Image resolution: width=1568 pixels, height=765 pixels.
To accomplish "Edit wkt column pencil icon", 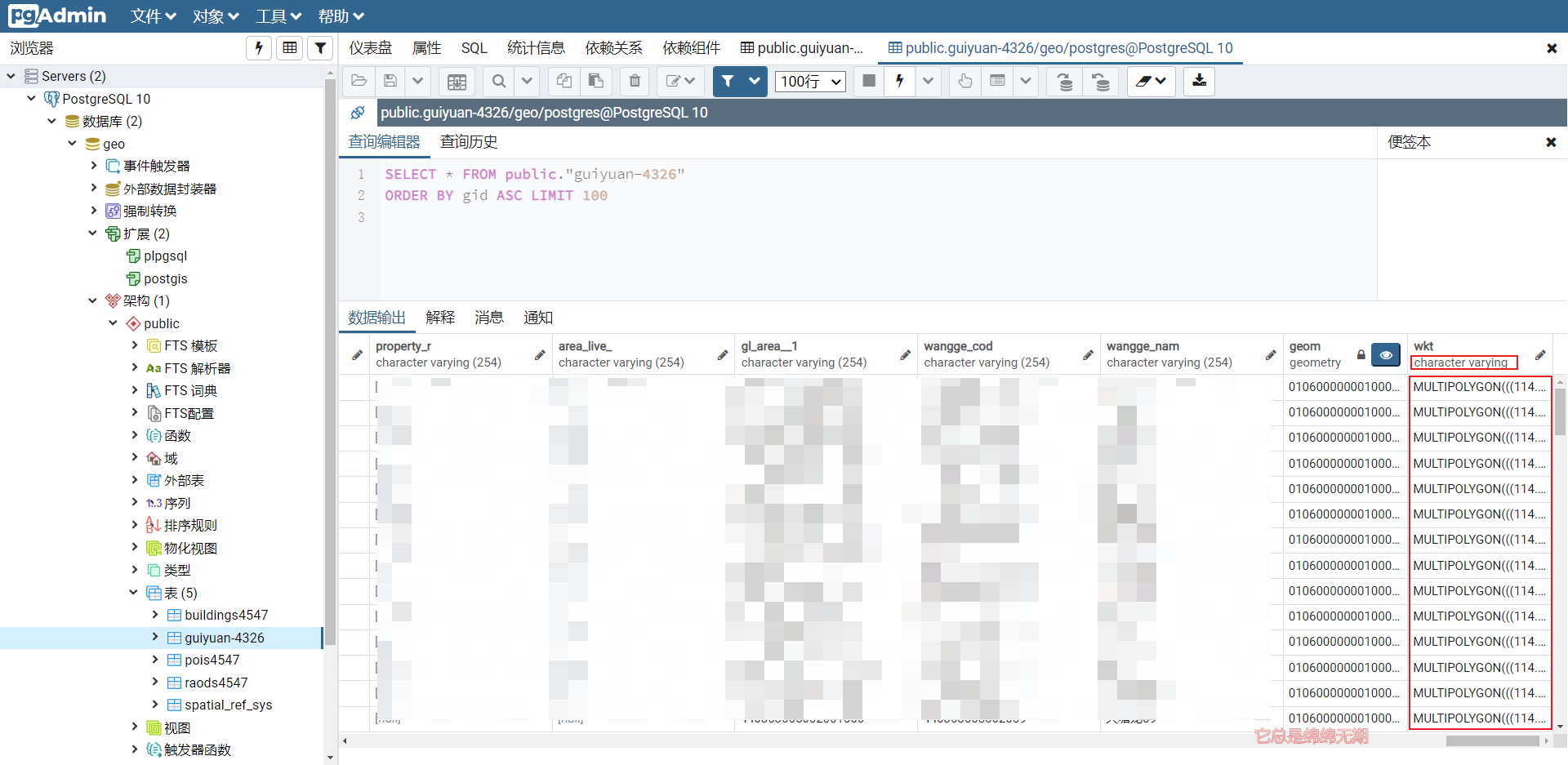I will click(x=1540, y=355).
